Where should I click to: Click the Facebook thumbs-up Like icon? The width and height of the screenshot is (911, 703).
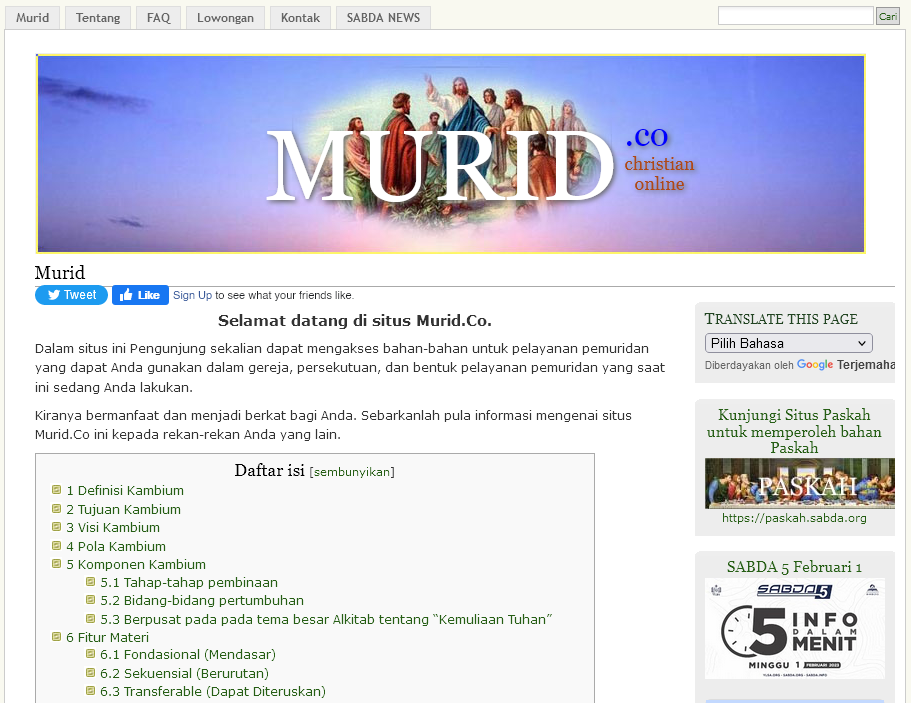(124, 294)
